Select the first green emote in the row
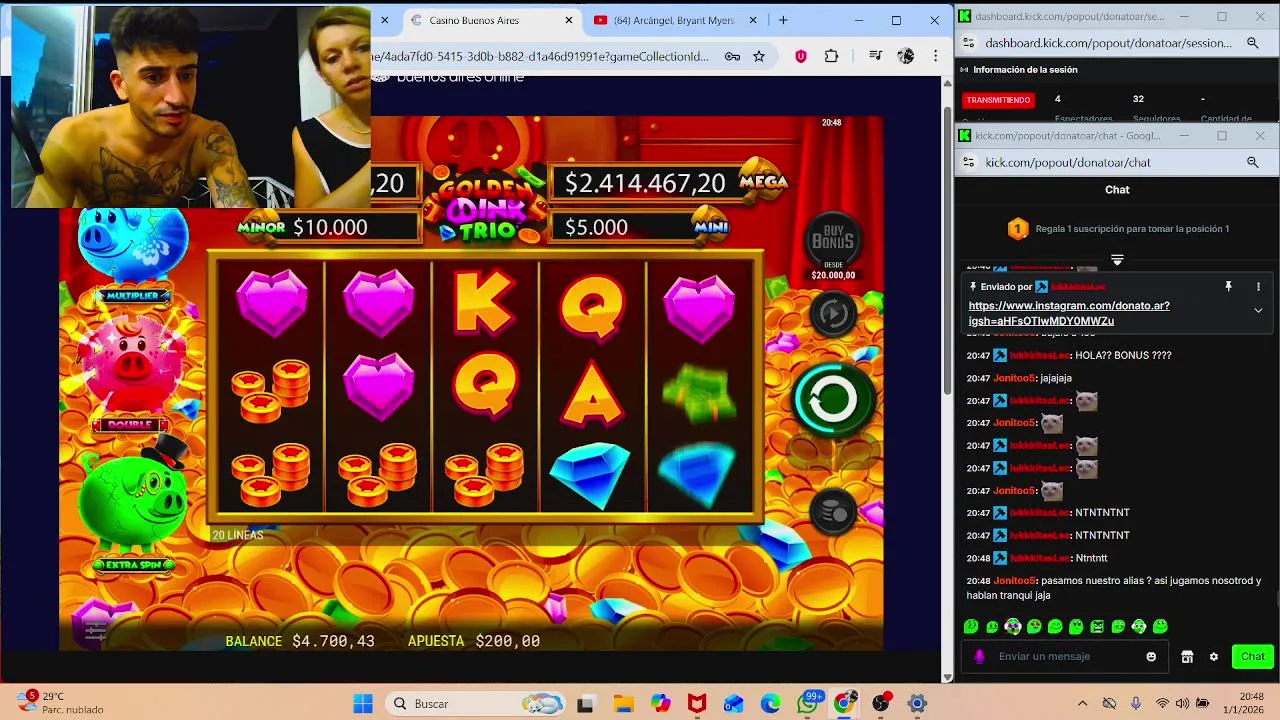This screenshot has width=1280, height=720. click(971, 627)
